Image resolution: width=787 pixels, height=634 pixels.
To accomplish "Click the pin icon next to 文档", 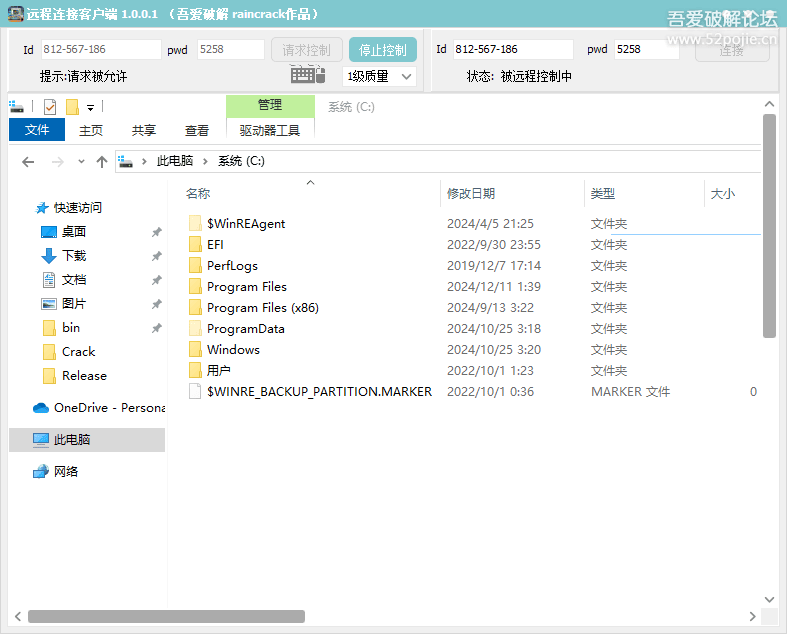I will point(157,280).
